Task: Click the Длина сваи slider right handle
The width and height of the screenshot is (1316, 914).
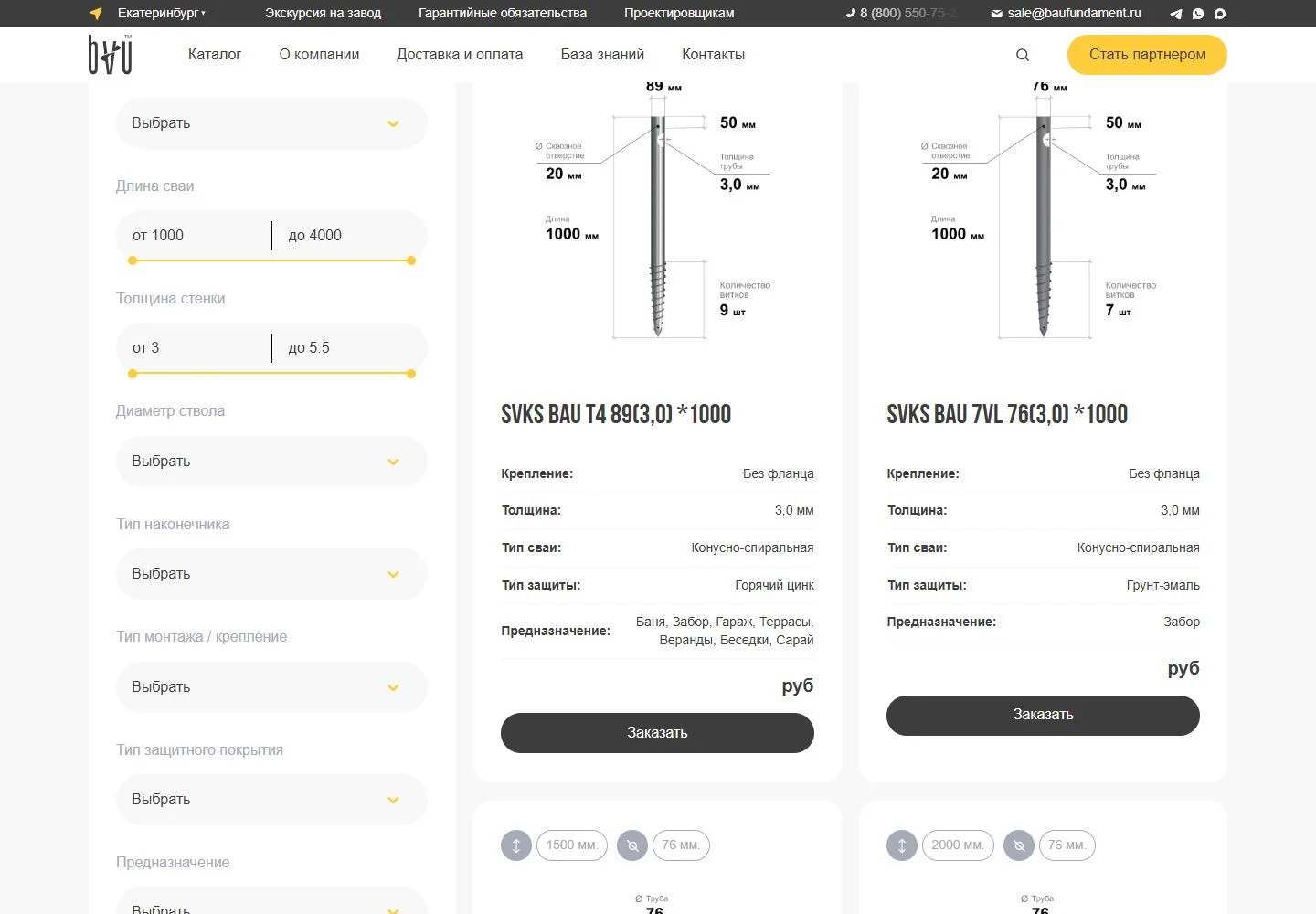Action: click(411, 260)
